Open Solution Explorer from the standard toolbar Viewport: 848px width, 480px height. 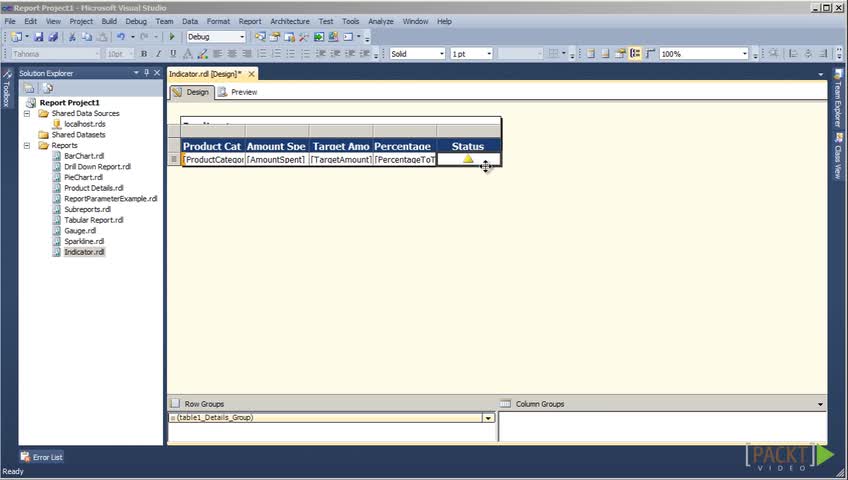261,37
